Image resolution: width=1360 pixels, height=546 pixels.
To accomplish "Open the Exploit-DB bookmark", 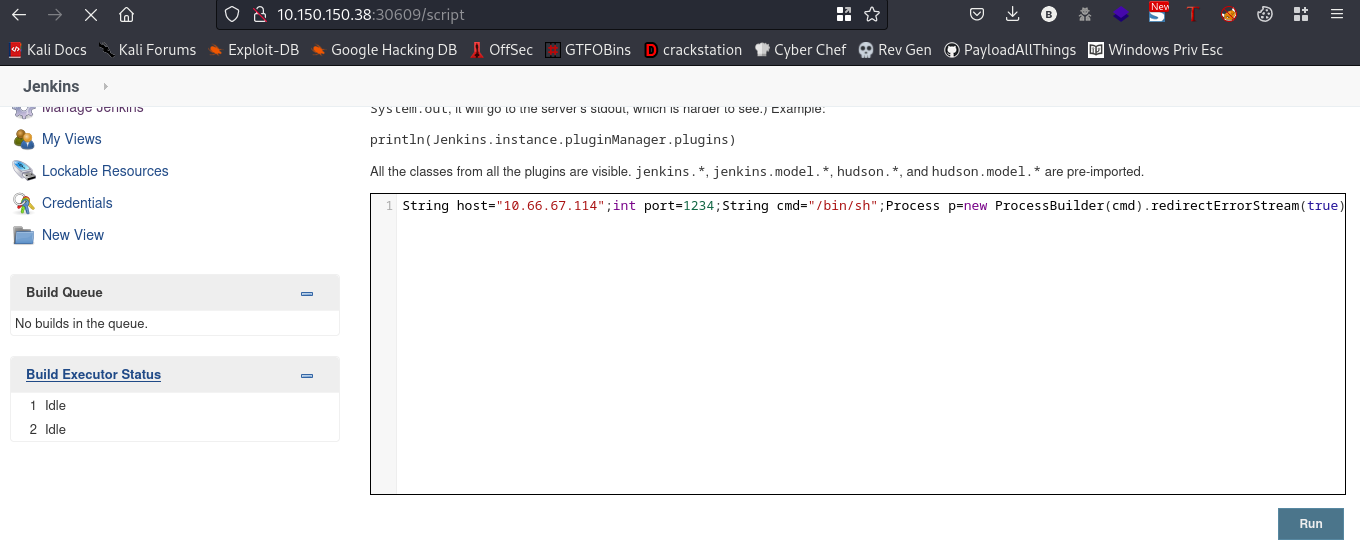I will point(254,49).
